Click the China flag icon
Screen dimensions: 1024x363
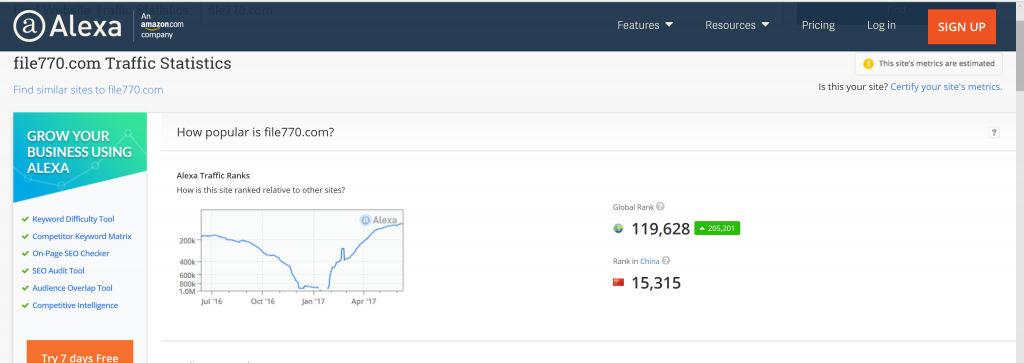pos(618,282)
